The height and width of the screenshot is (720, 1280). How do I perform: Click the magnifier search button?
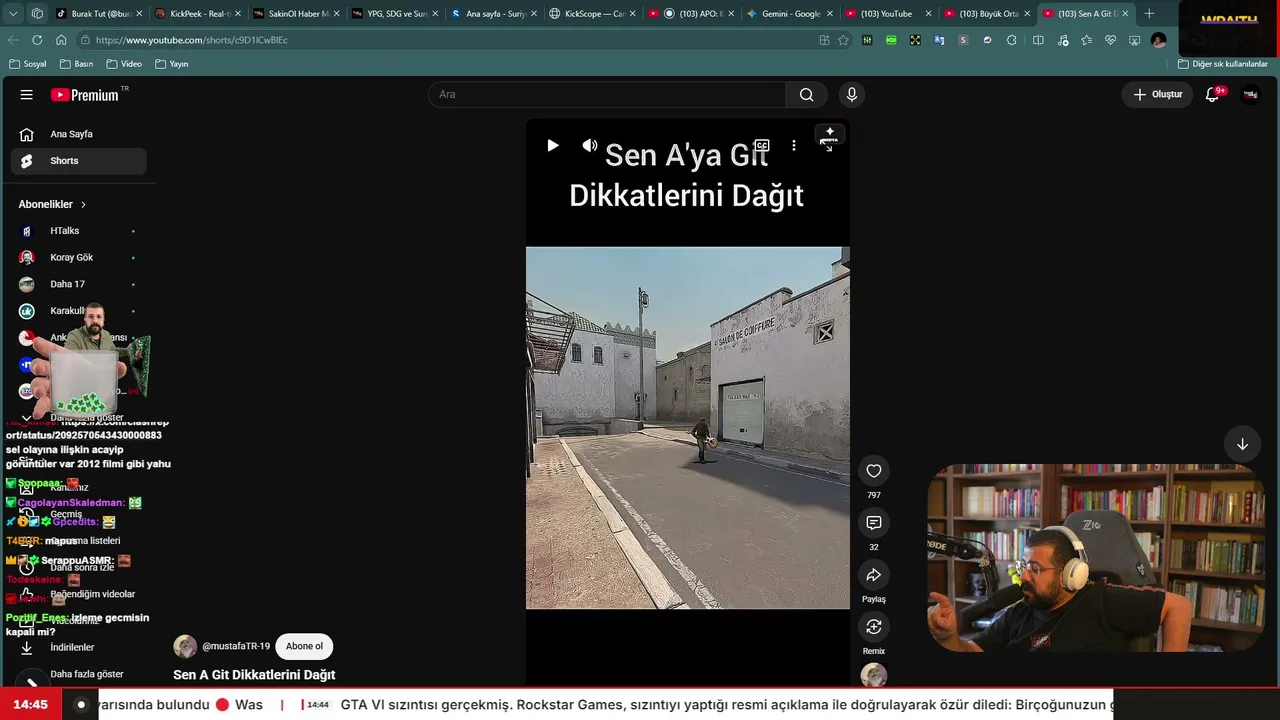[806, 95]
